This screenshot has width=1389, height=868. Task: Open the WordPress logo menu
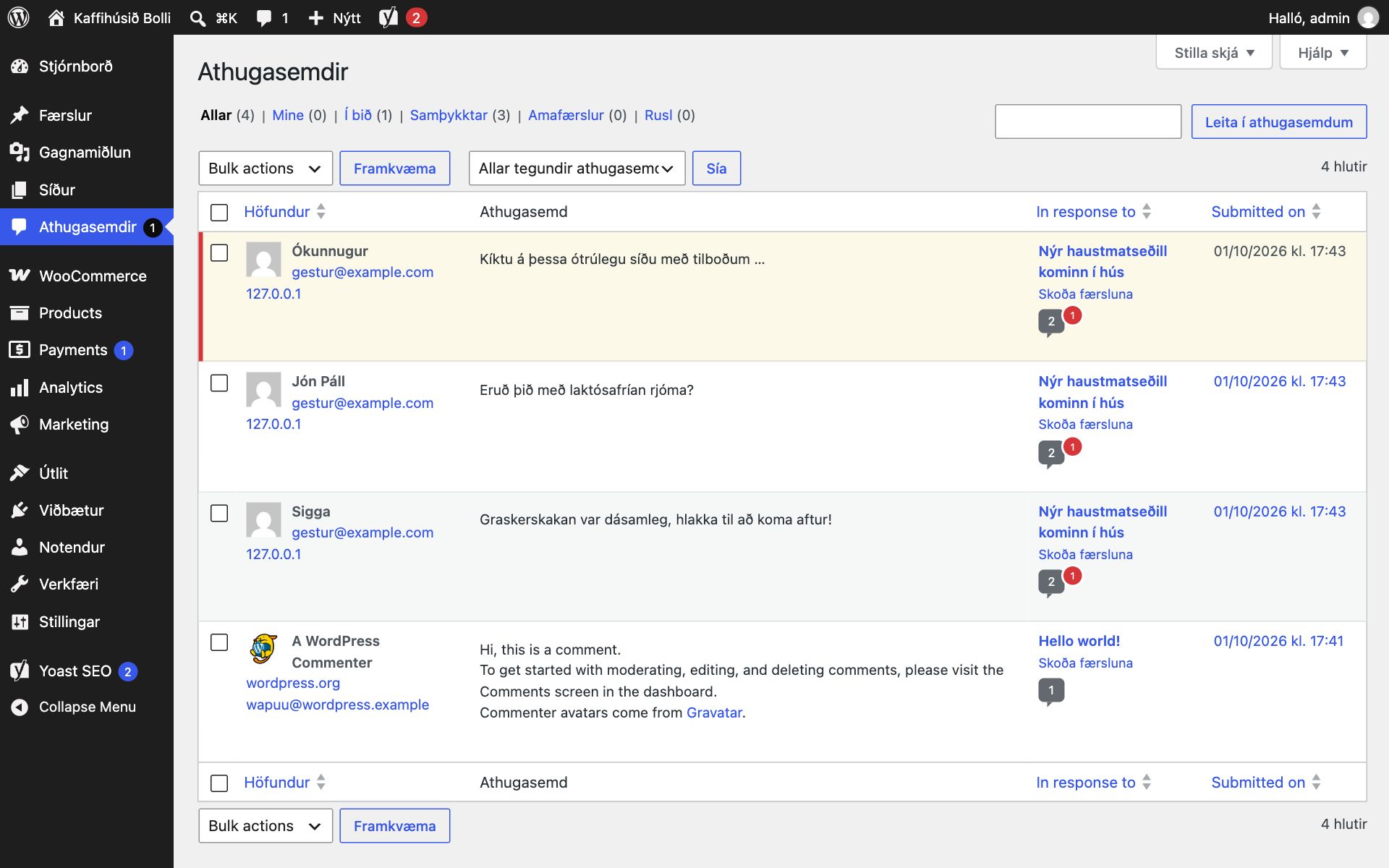[x=19, y=17]
